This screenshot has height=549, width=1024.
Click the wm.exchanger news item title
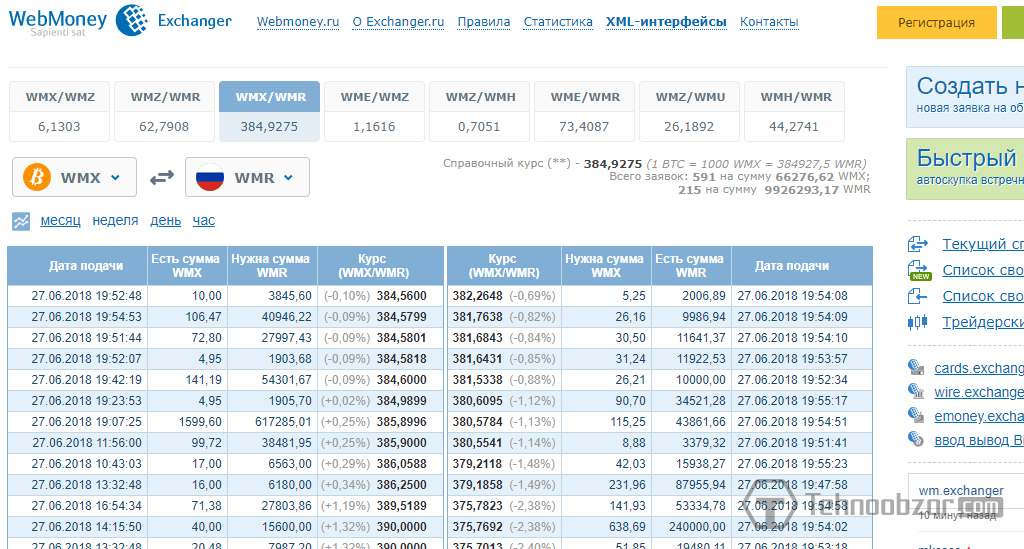tap(961, 491)
